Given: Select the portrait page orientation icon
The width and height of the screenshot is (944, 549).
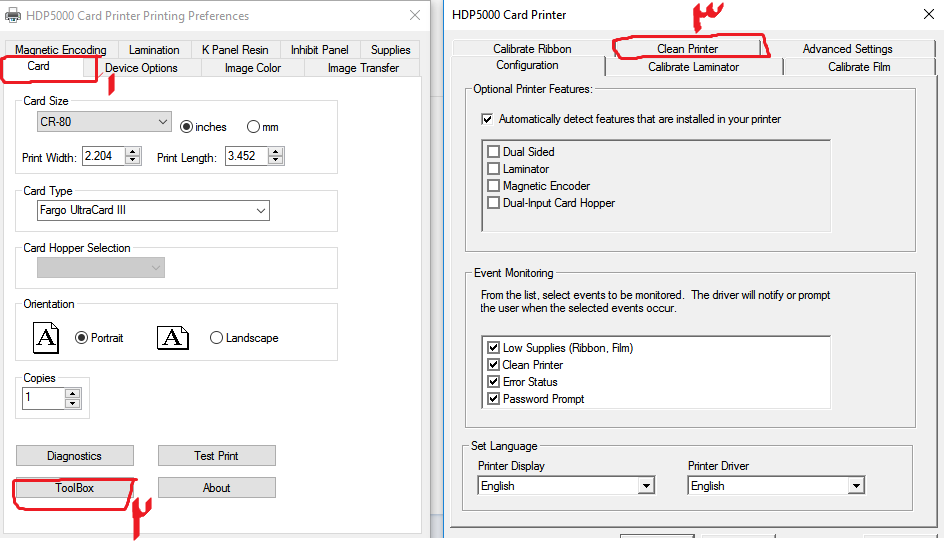Looking at the screenshot, I should [x=46, y=338].
